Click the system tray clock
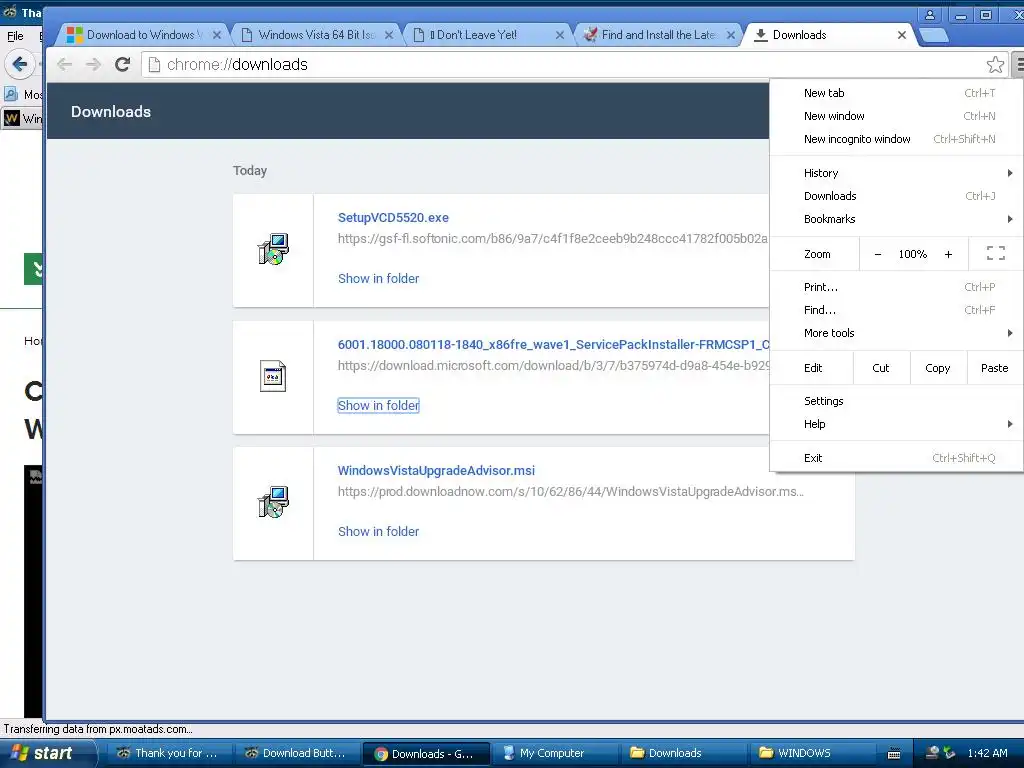 coord(987,753)
